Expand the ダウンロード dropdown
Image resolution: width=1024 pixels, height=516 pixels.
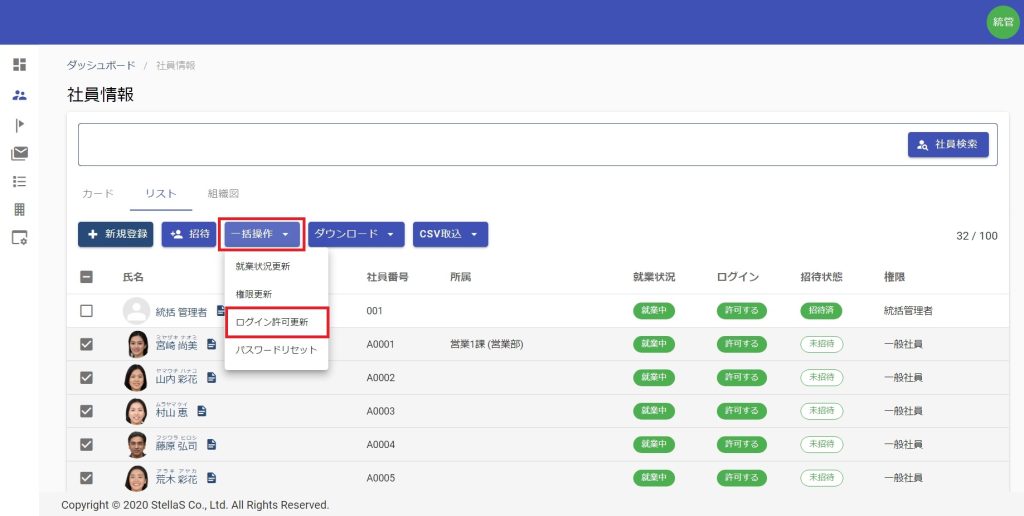356,234
